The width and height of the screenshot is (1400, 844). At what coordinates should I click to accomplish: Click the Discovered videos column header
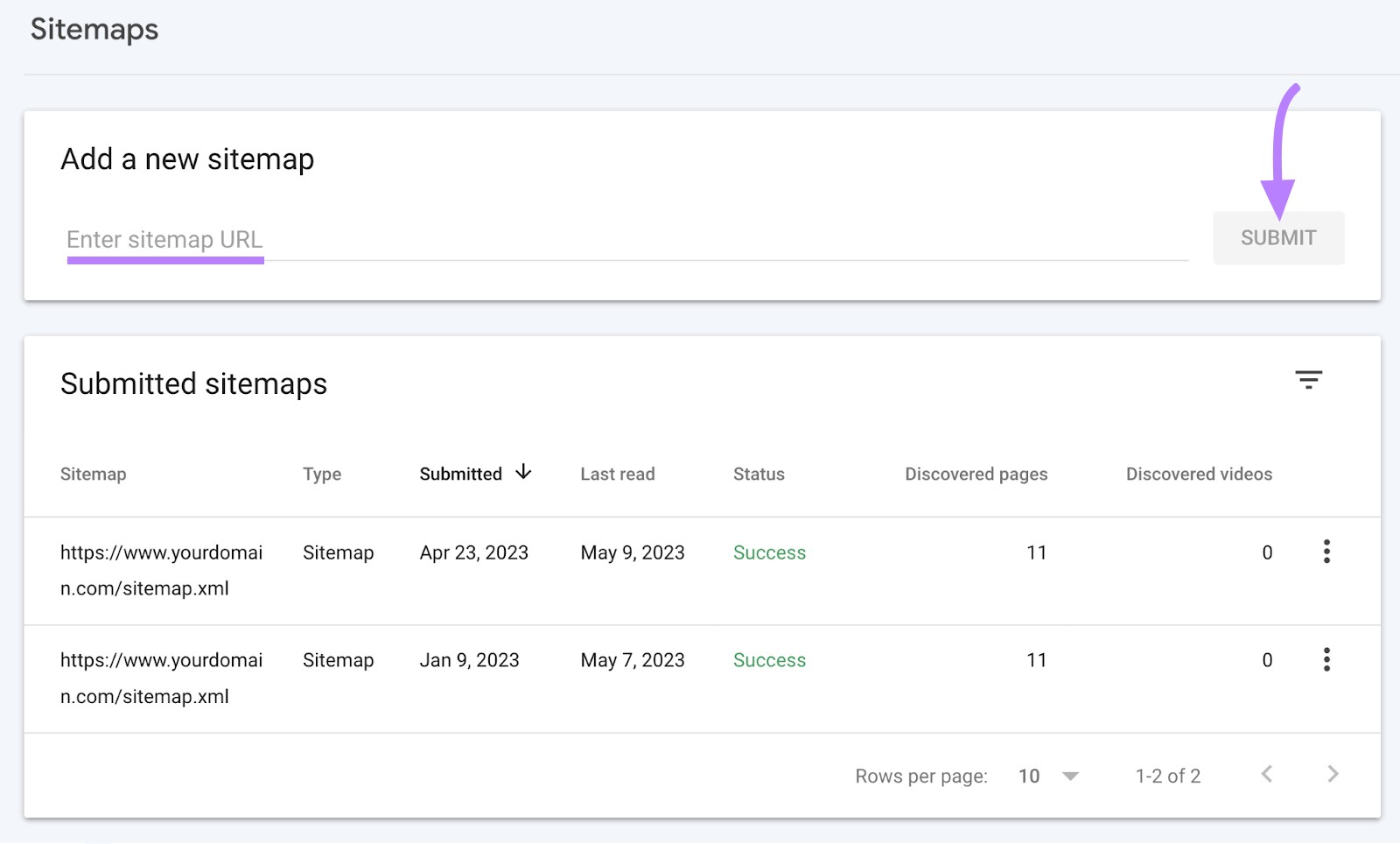1199,474
